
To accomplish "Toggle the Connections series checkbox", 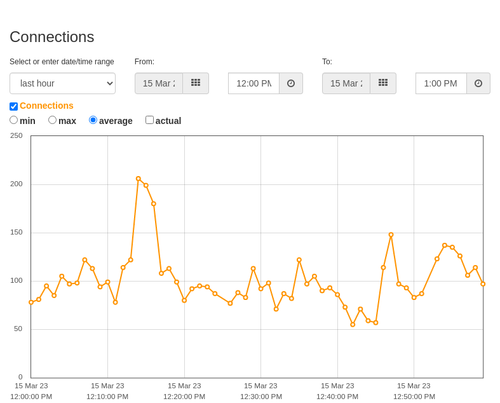I will (14, 106).
